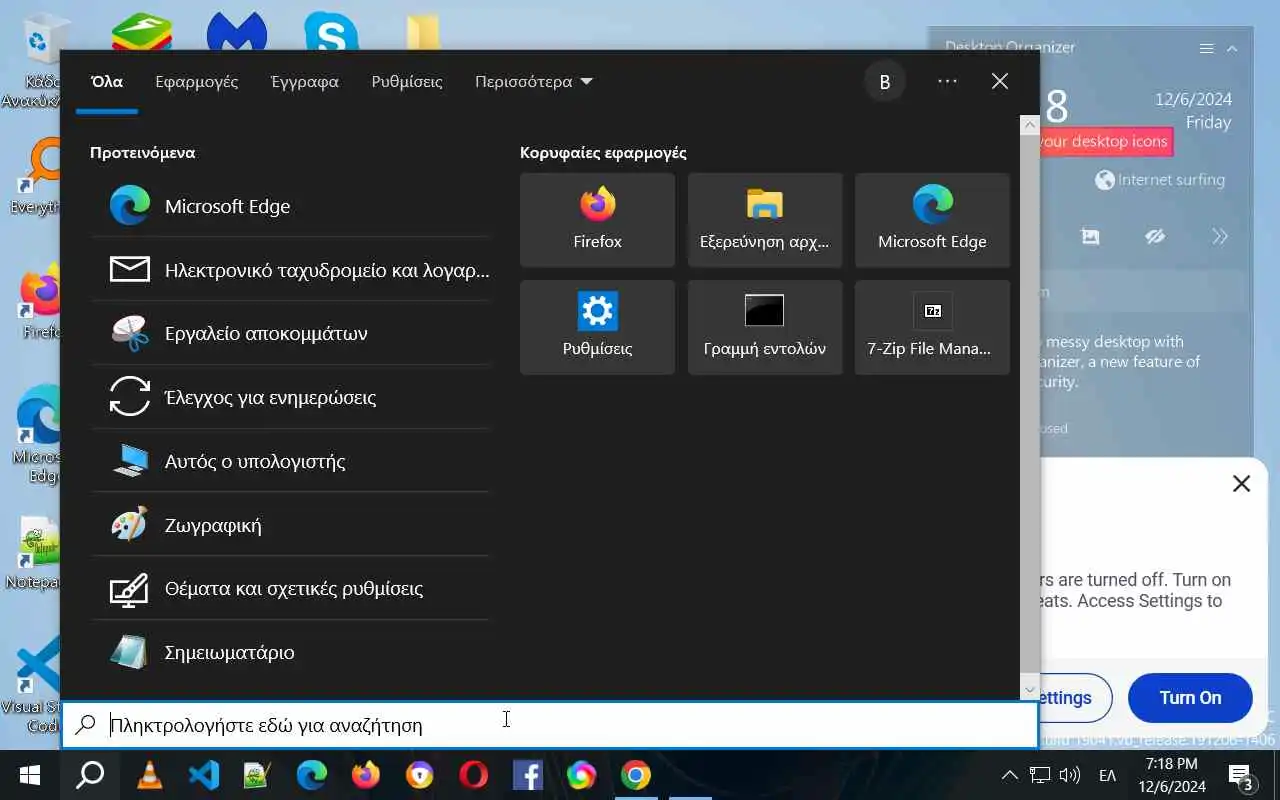Open the taskbar clock and date
1280x800 pixels.
(x=1171, y=775)
